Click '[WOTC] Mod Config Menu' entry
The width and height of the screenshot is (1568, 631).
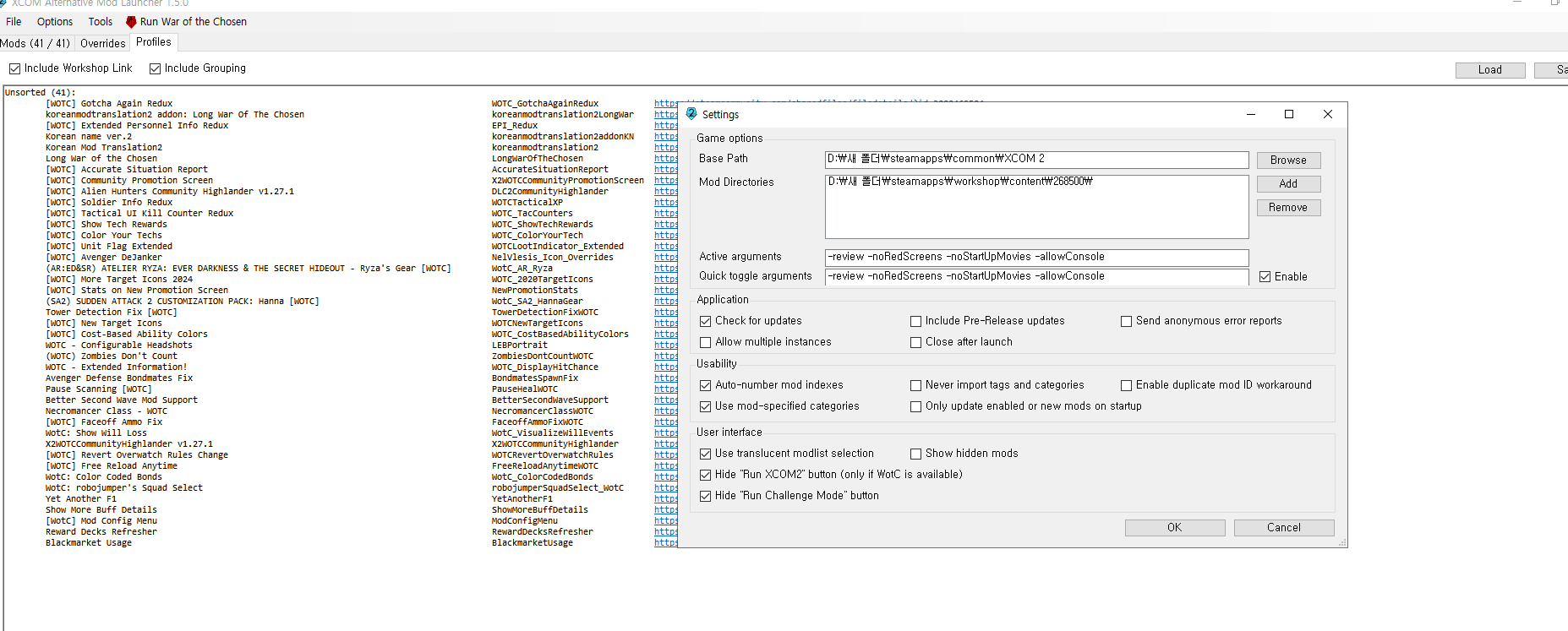pos(101,521)
